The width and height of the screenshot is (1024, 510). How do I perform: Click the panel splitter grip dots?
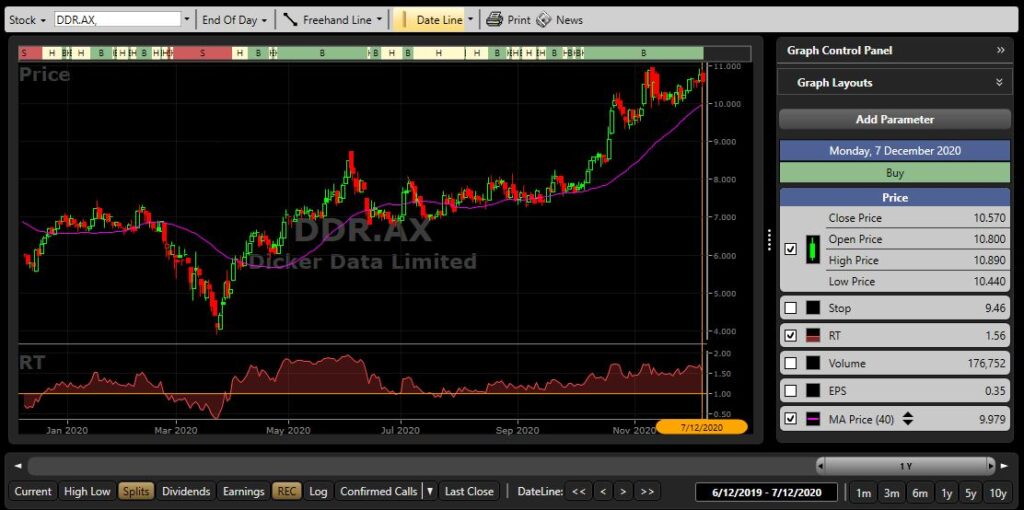[x=769, y=240]
